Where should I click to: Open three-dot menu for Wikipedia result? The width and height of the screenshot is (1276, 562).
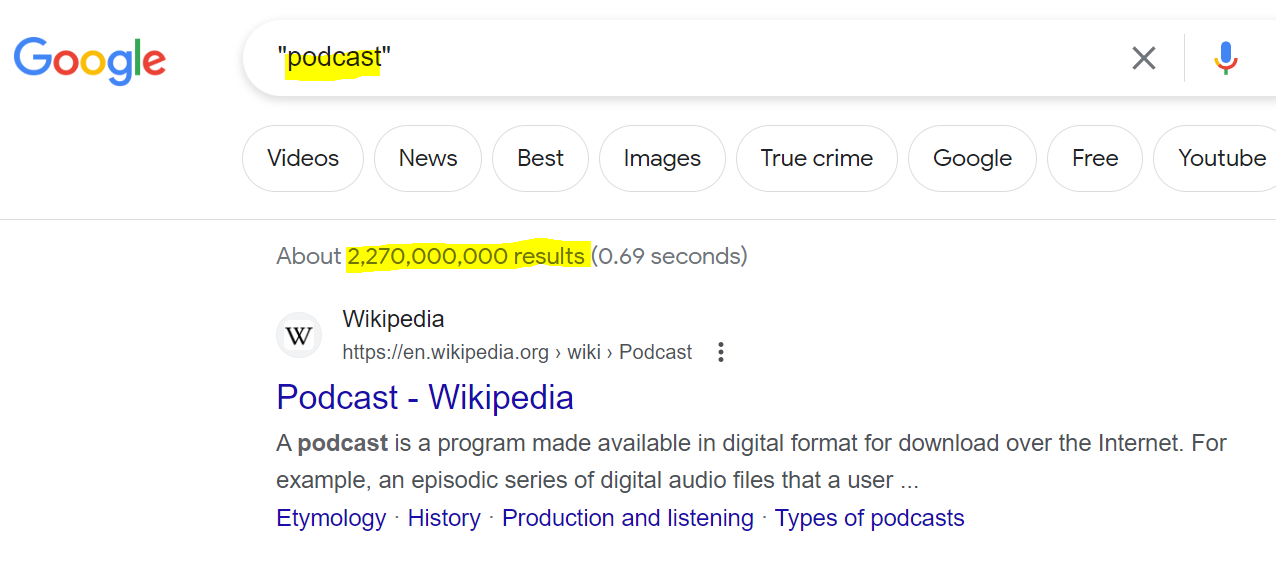720,352
